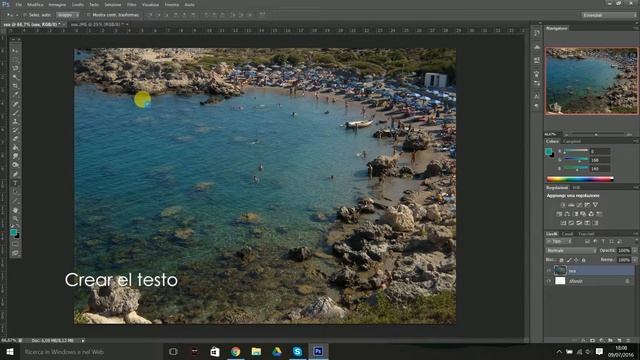Toggle lock position in Layers panel

click(x=576, y=260)
